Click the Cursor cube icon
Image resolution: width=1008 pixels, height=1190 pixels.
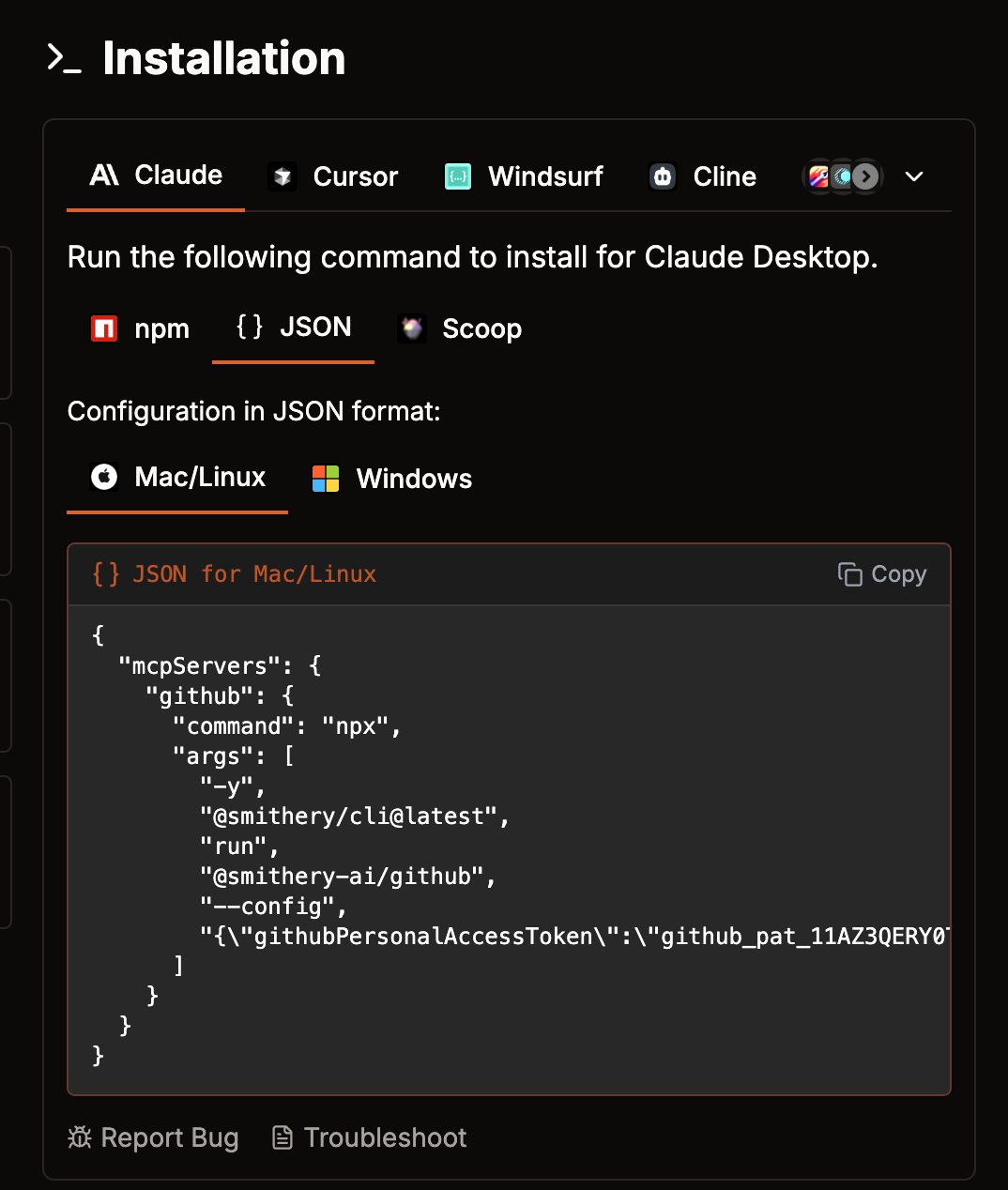pos(283,176)
